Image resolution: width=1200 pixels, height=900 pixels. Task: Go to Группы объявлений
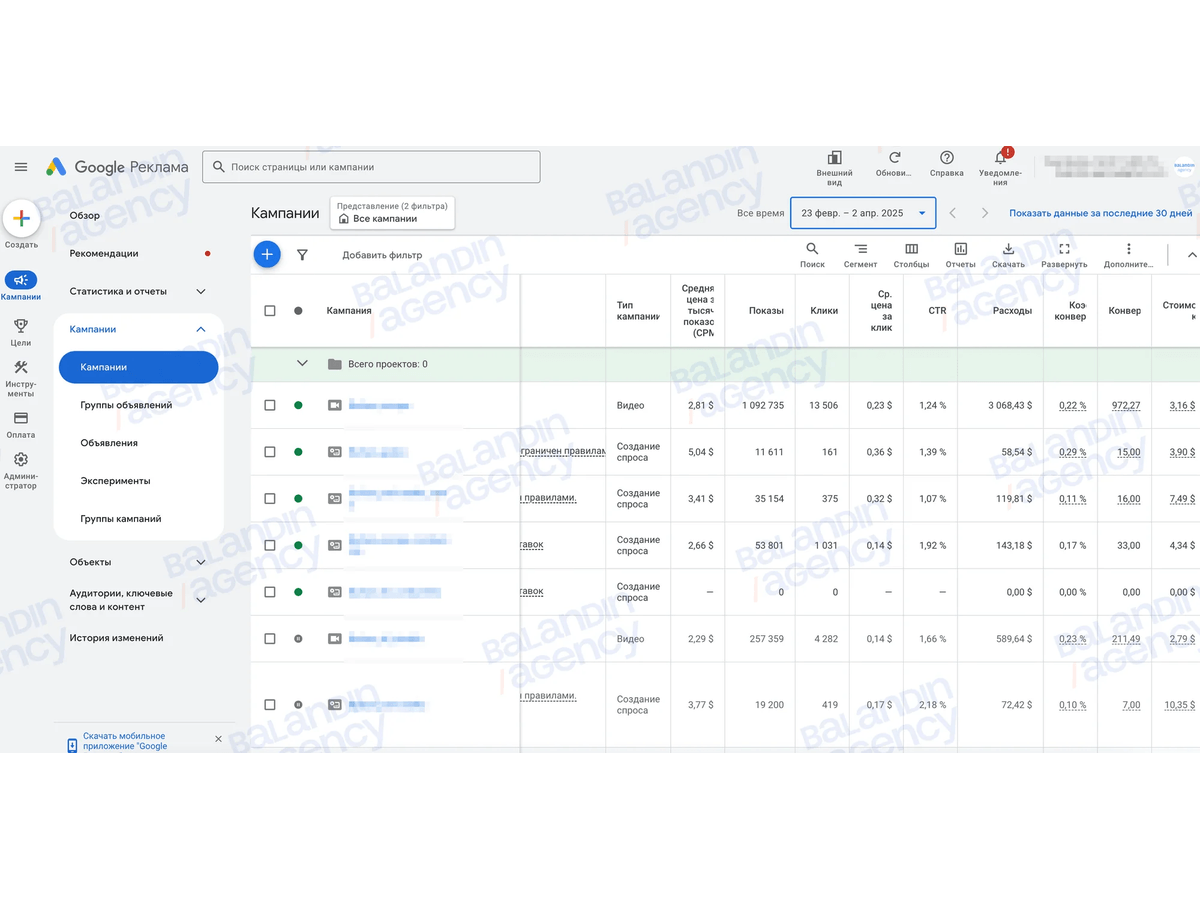tap(126, 405)
